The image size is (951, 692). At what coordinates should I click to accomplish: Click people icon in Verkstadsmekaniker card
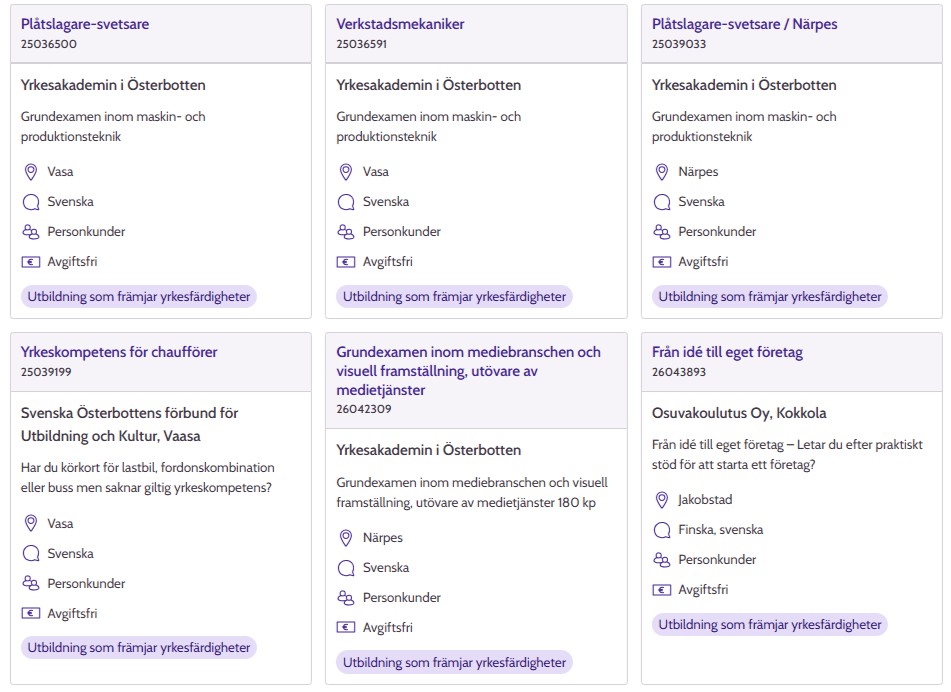click(x=346, y=232)
